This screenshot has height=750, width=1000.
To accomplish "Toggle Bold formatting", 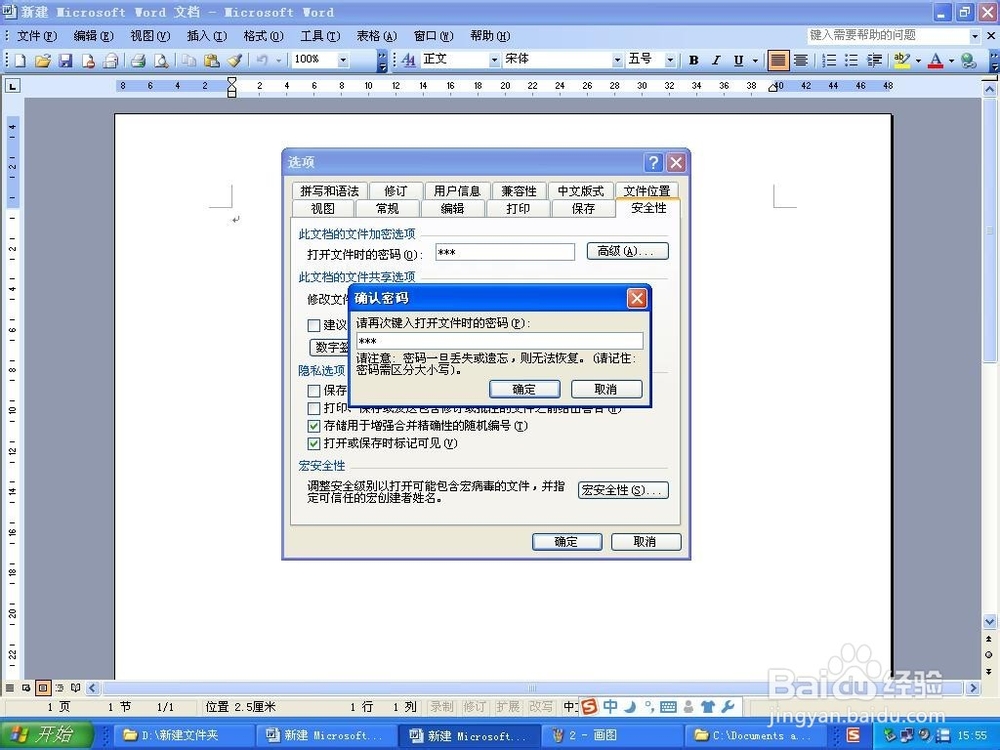I will (693, 61).
